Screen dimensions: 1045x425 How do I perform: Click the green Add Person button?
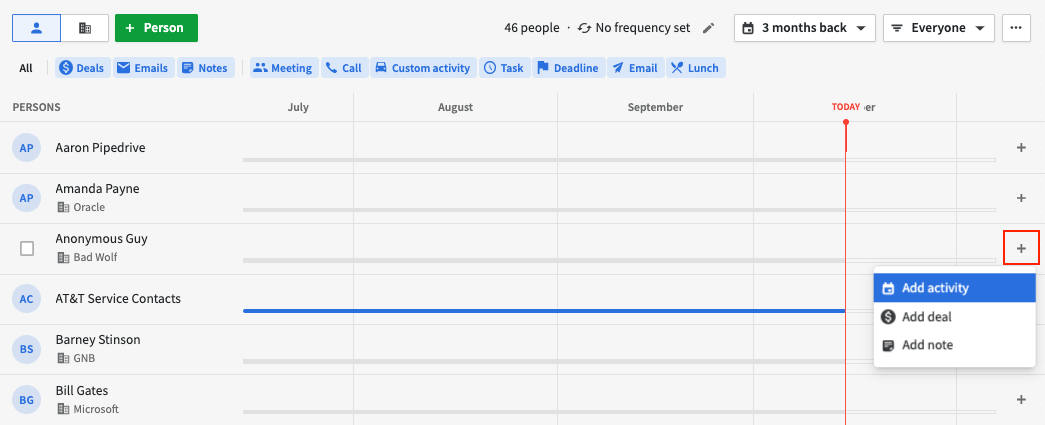click(x=156, y=28)
